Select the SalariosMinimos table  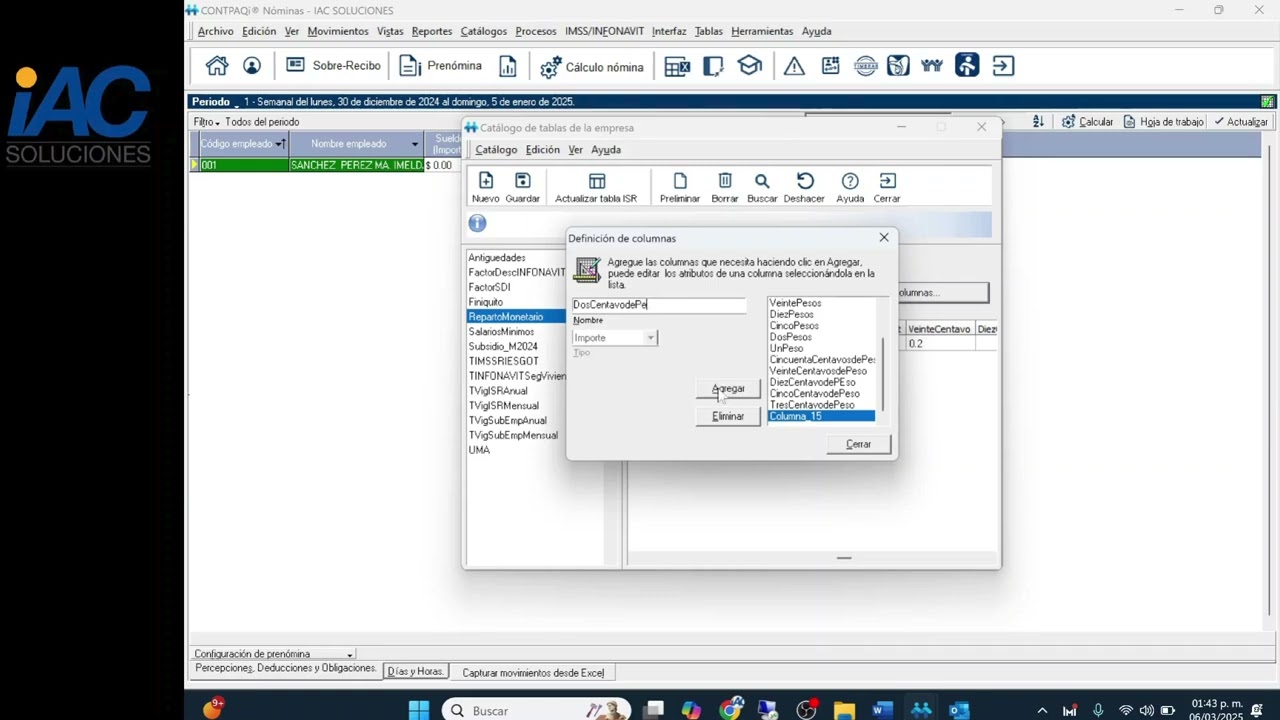click(x=501, y=332)
